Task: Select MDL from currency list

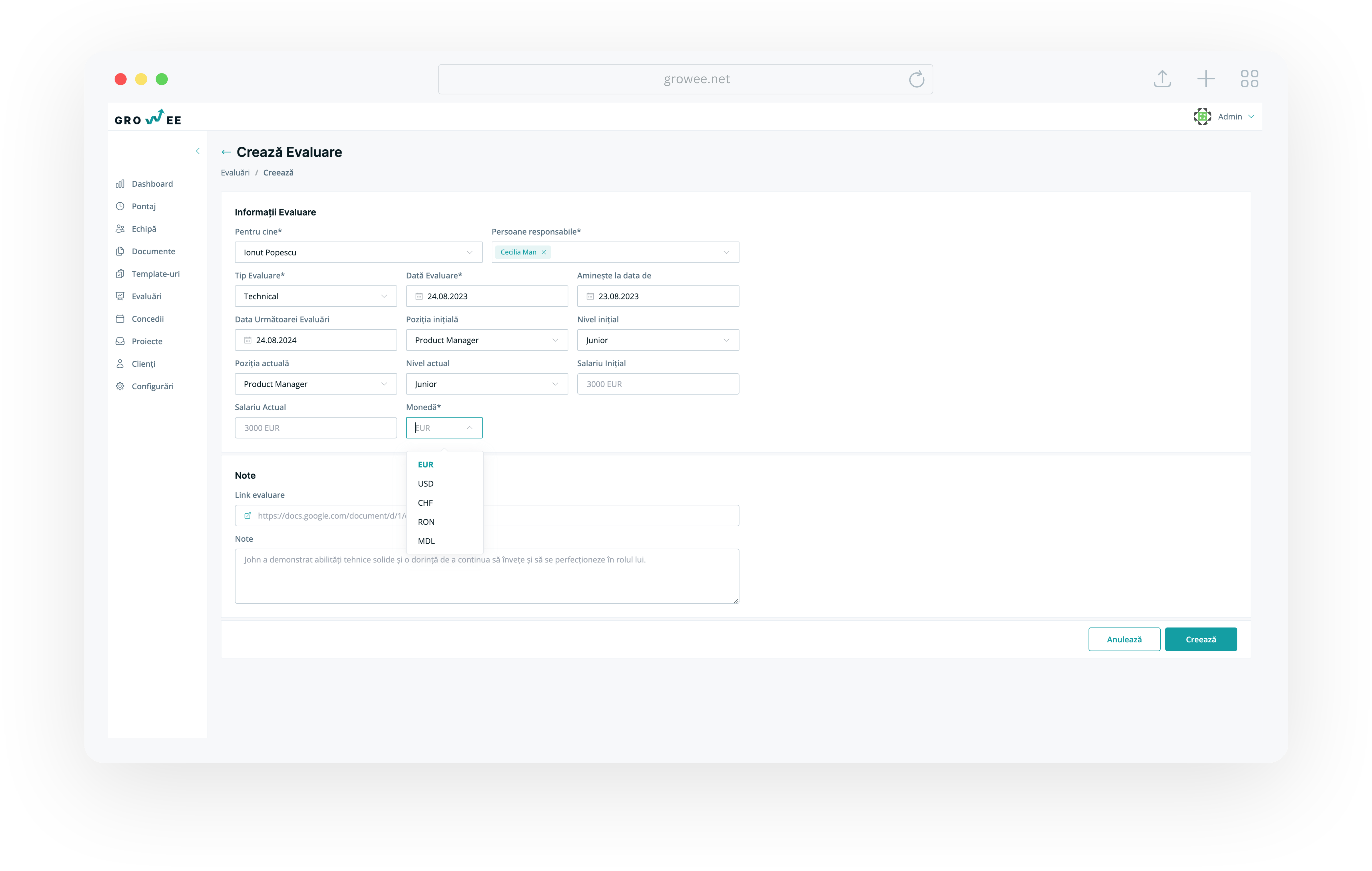Action: pos(445,541)
